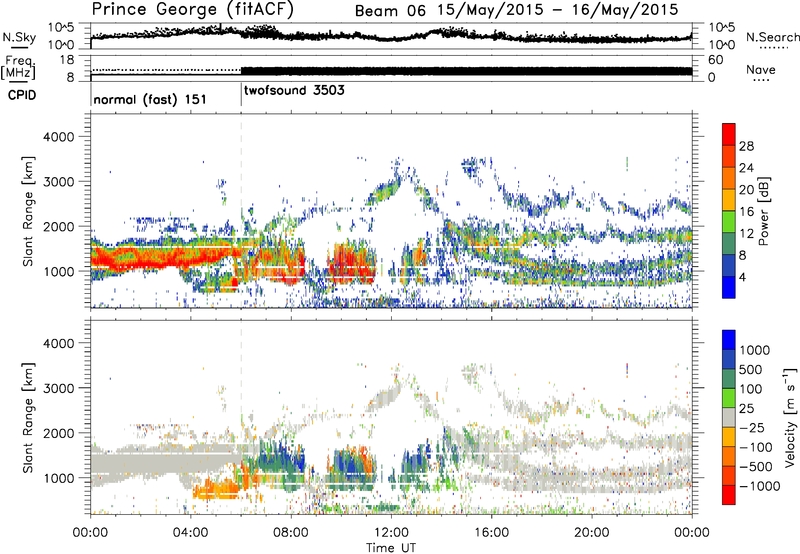
Task: Click the −1000 velocity colorbar tick label
Action: tap(759, 486)
